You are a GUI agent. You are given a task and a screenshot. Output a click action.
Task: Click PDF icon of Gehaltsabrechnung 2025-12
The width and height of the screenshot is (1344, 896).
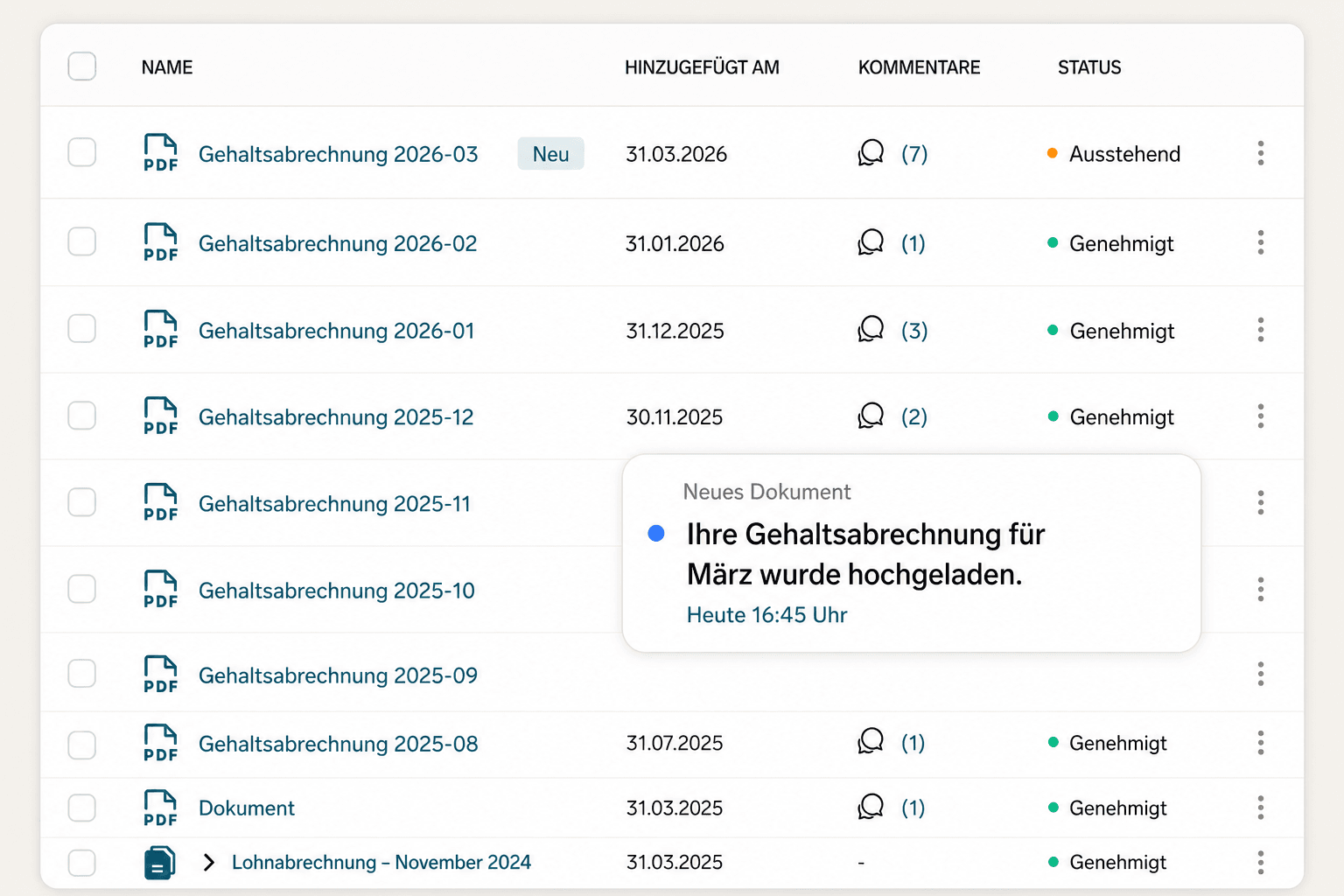click(161, 416)
